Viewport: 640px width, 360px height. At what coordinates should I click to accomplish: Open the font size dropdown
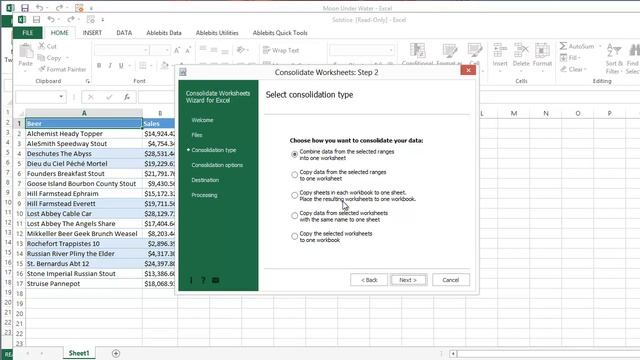click(167, 50)
